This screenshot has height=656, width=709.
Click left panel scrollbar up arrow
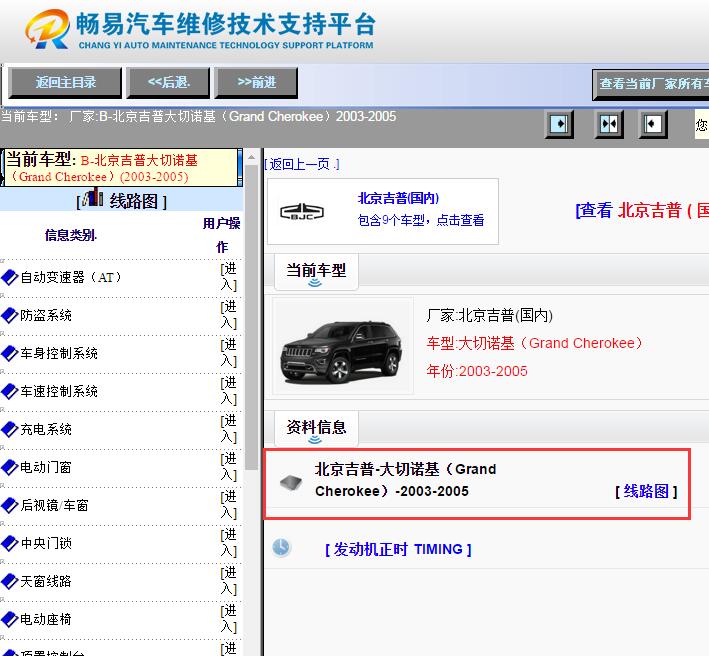click(x=251, y=157)
